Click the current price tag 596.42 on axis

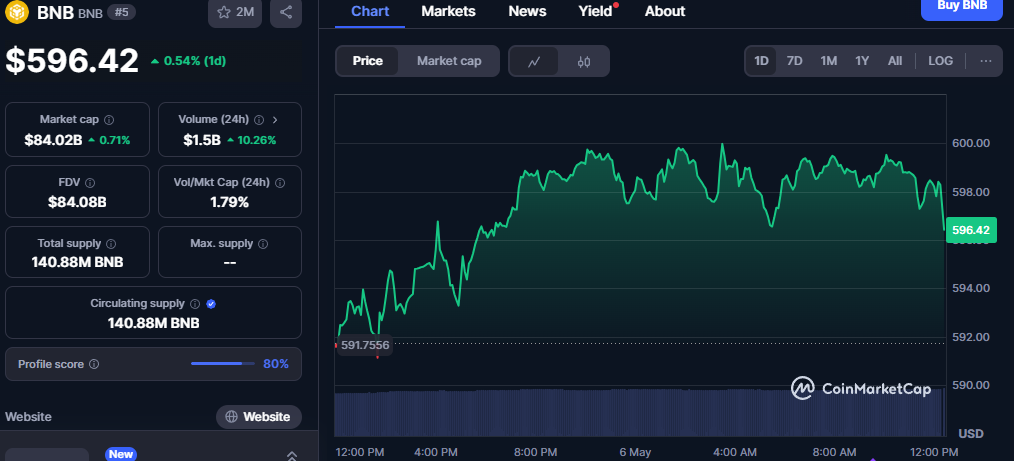pos(971,230)
